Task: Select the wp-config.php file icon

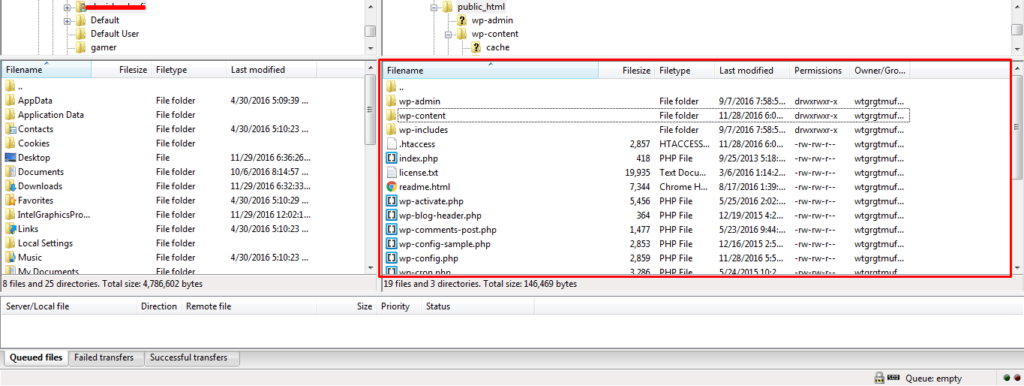Action: coord(391,259)
